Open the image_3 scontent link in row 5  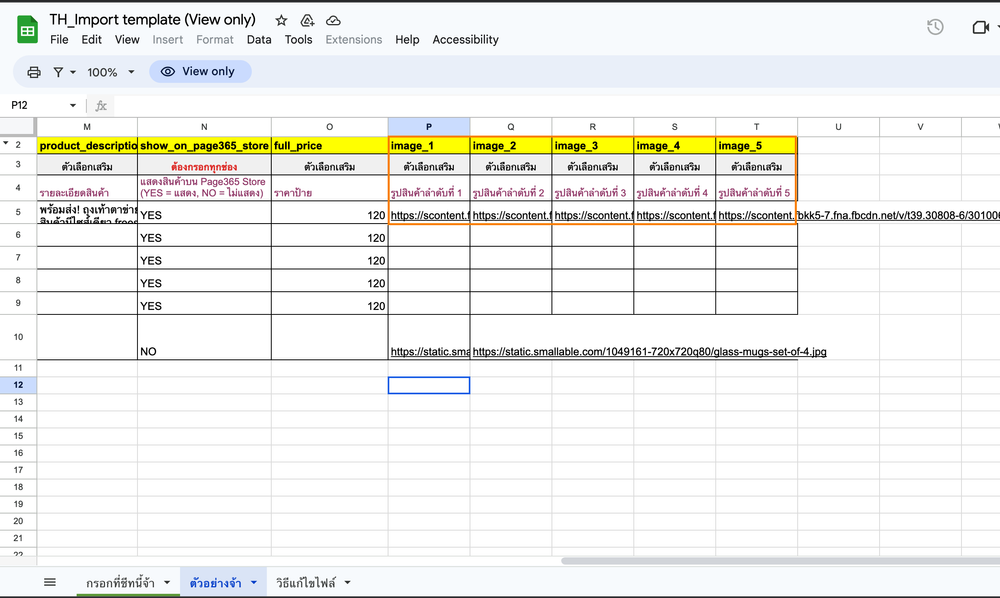coord(593,215)
